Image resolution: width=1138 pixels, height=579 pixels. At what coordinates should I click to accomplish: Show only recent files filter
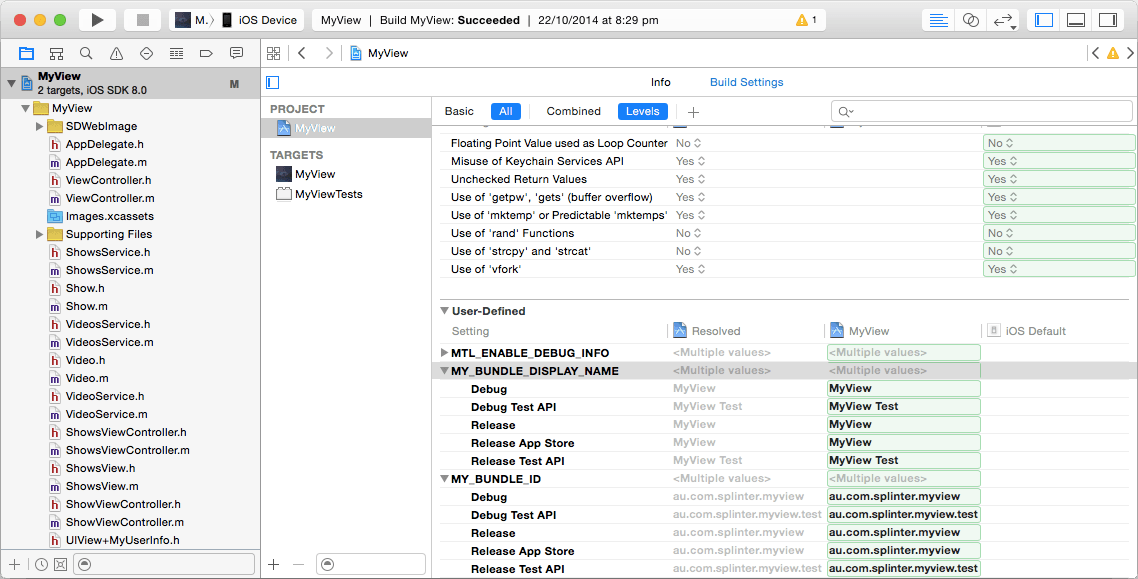pyautogui.click(x=41, y=564)
